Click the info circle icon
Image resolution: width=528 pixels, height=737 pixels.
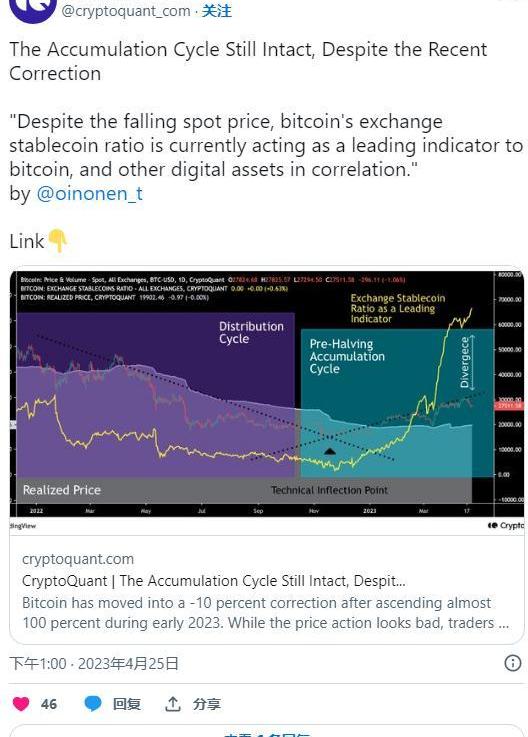tap(512, 663)
